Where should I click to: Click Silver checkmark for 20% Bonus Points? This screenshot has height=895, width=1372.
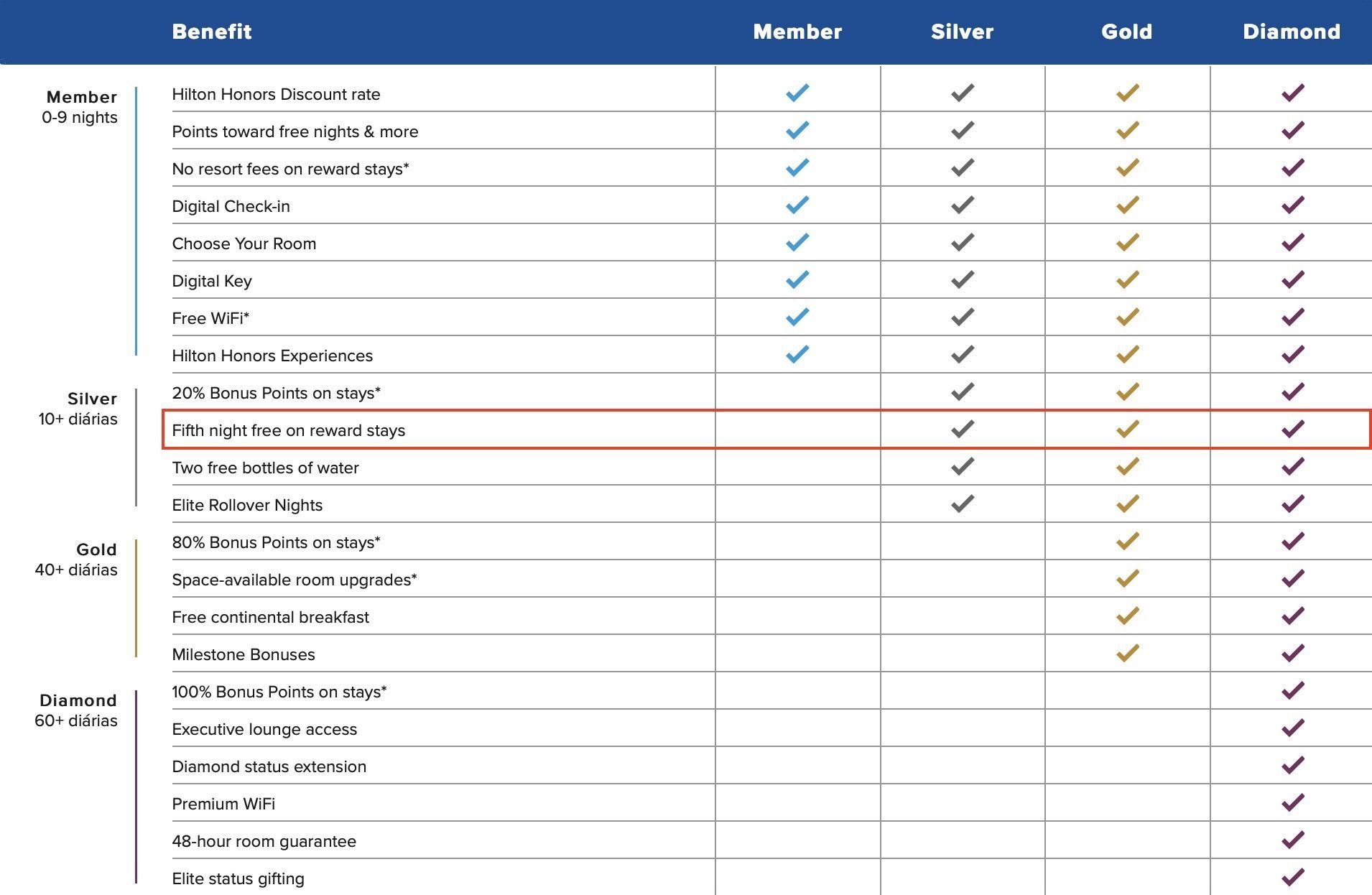(963, 391)
